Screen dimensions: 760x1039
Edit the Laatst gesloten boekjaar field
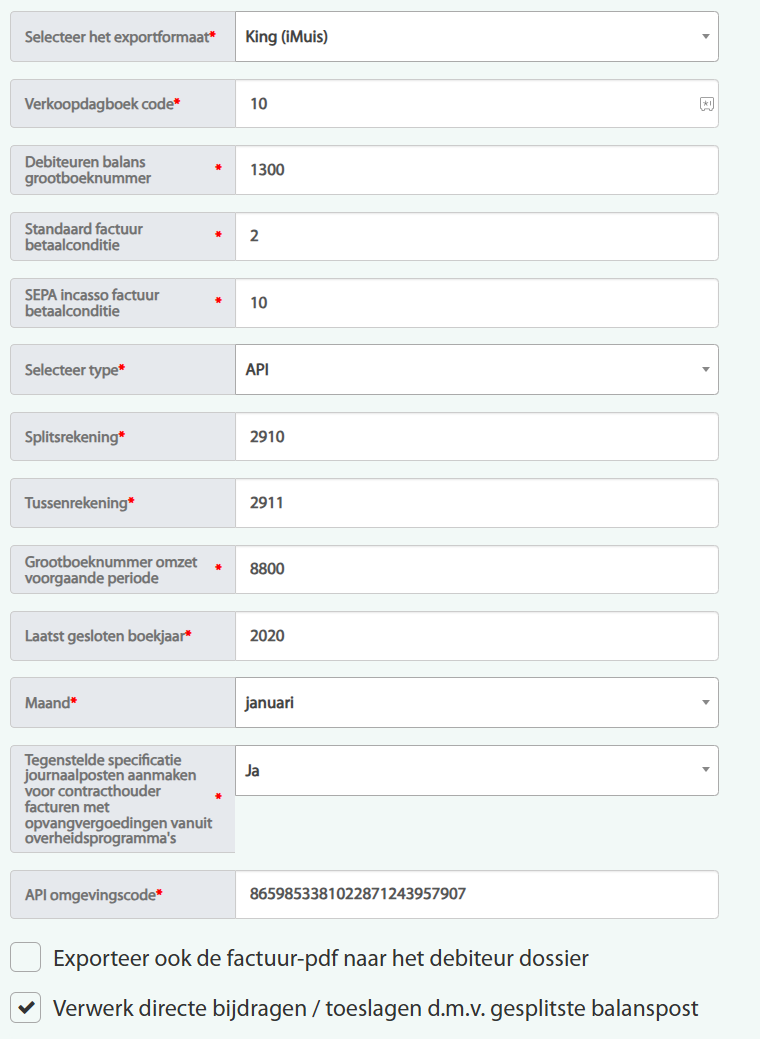(x=476, y=636)
